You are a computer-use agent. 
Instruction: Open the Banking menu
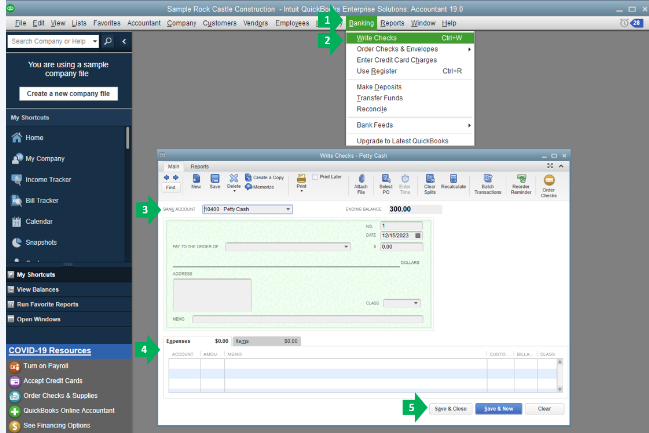click(x=361, y=23)
